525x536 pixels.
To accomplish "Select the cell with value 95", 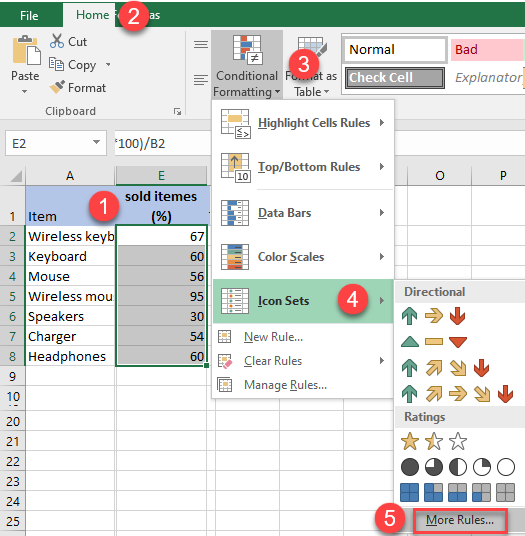I will coord(161,296).
